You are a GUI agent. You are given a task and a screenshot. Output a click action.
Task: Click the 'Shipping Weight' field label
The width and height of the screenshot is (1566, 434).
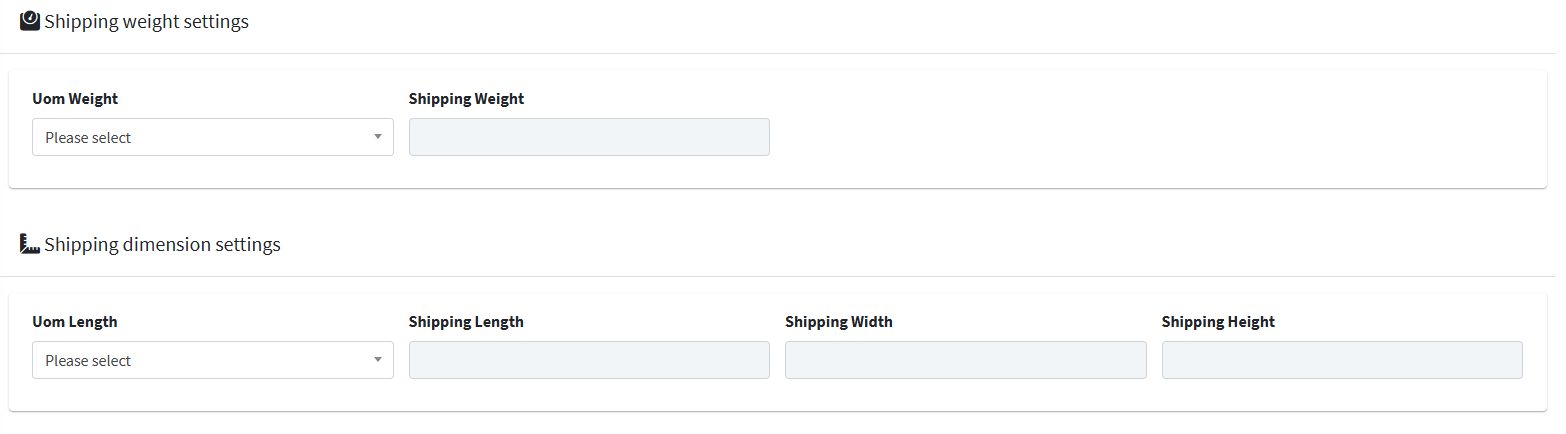pos(467,99)
